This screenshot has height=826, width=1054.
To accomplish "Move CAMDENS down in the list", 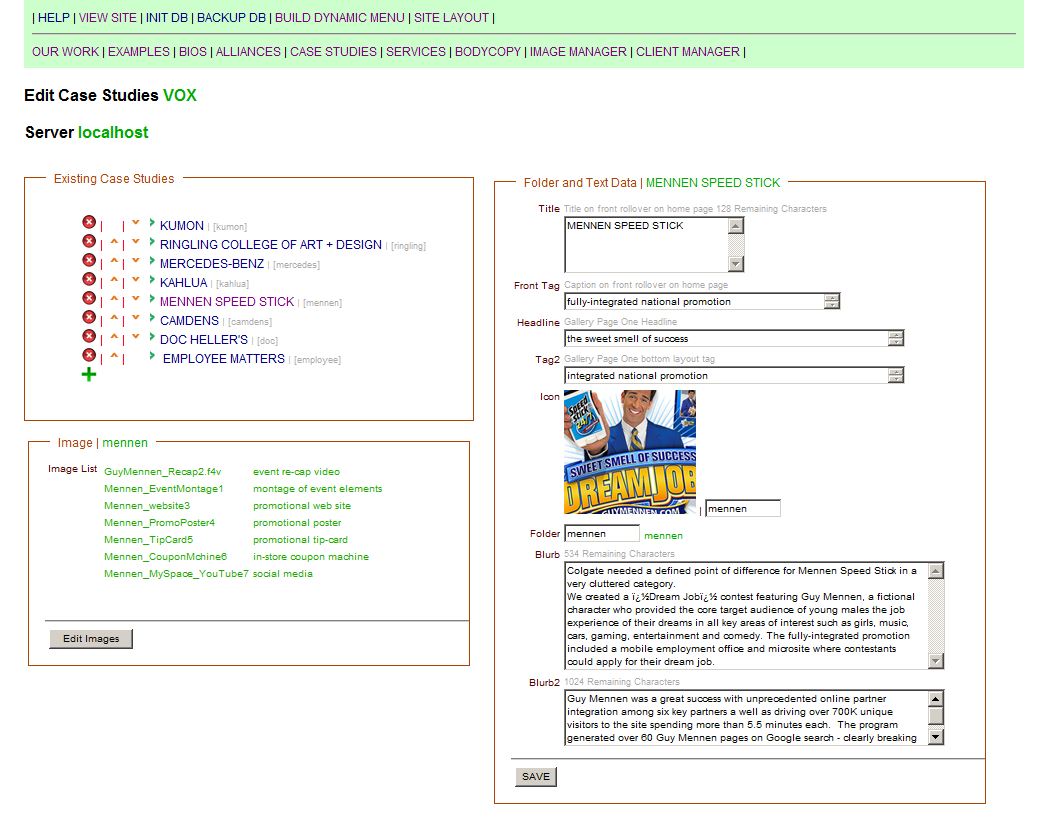I will click(x=136, y=317).
